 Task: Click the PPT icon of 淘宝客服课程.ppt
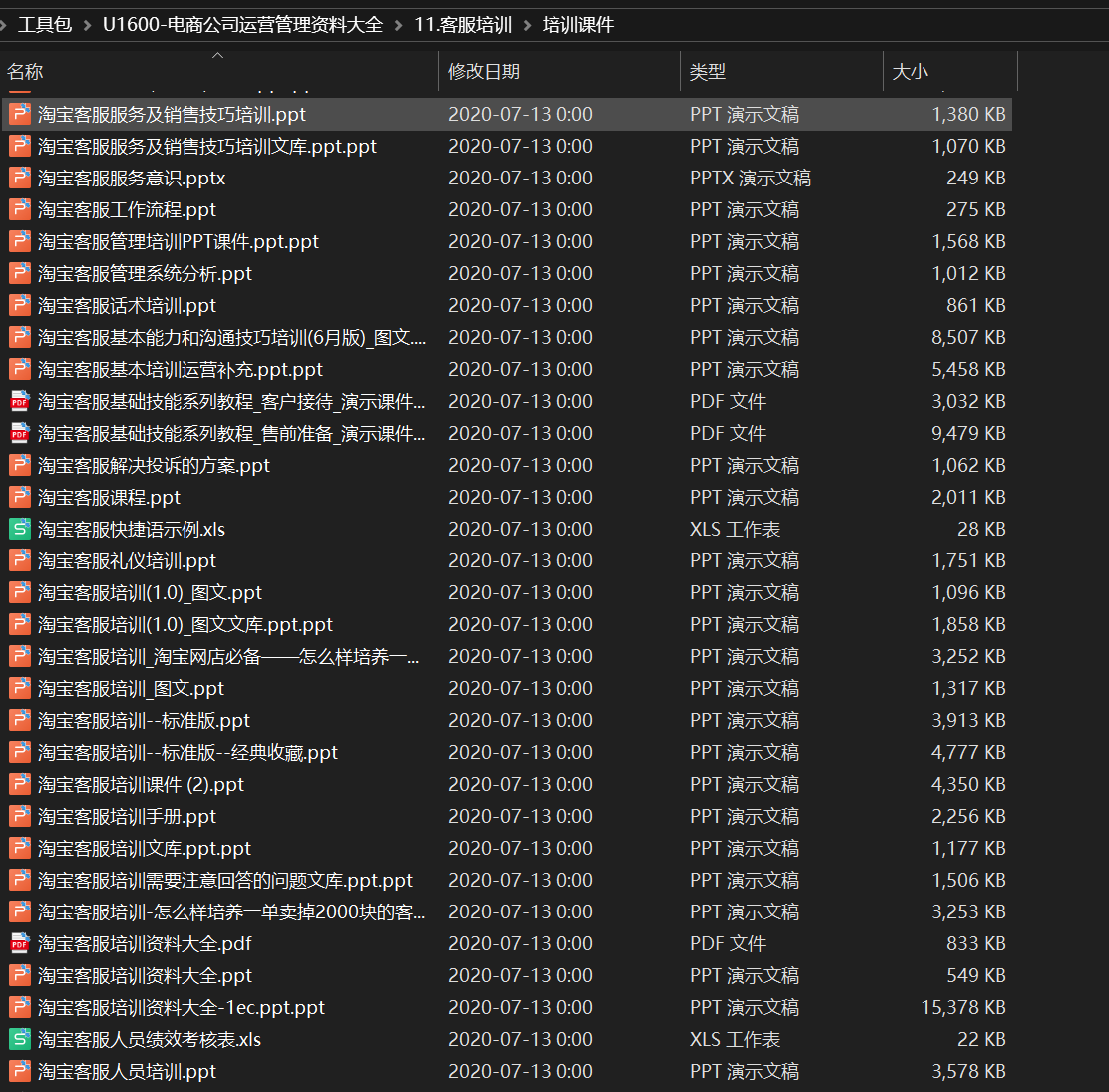click(20, 498)
